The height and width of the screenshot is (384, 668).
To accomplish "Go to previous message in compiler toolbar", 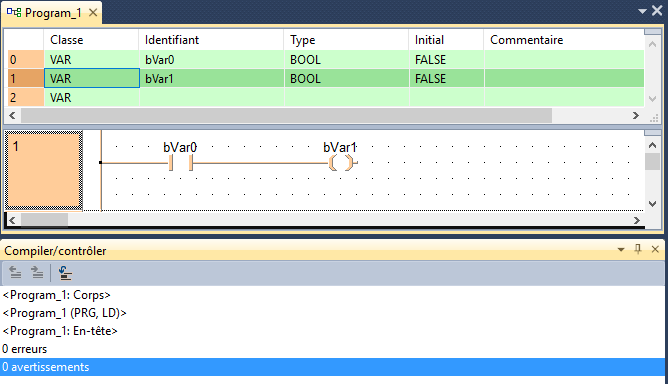I will (15, 272).
